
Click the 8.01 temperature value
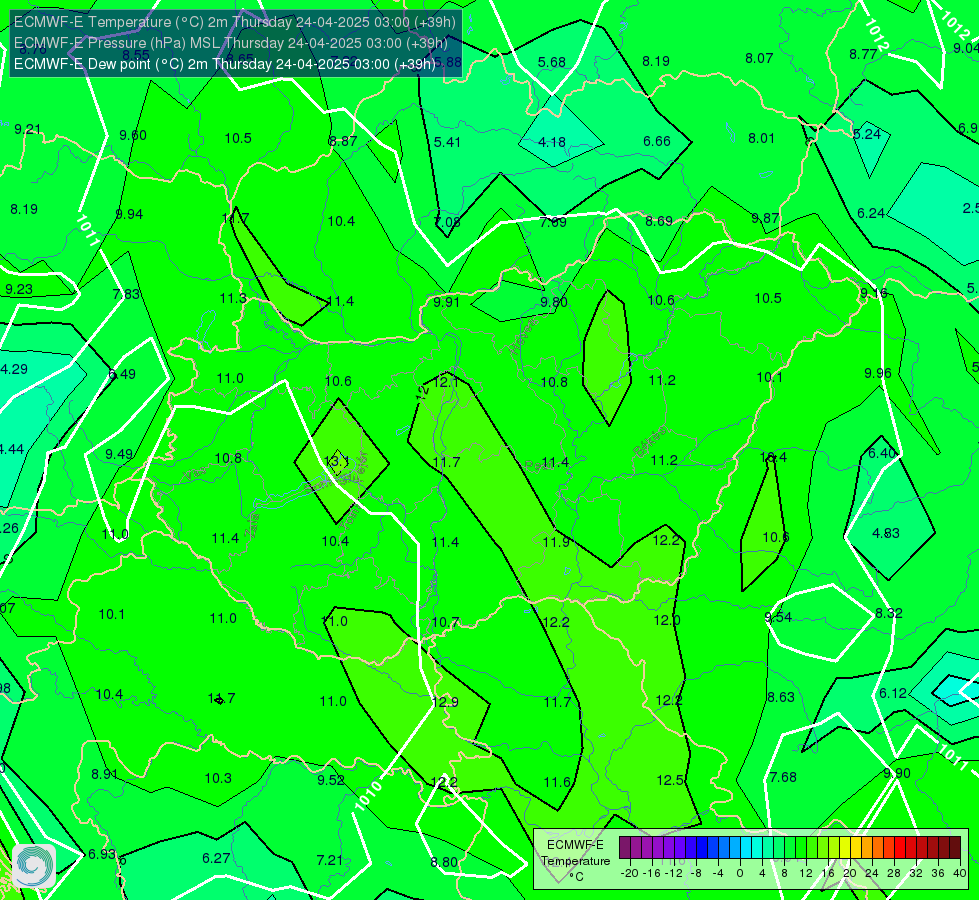762,138
